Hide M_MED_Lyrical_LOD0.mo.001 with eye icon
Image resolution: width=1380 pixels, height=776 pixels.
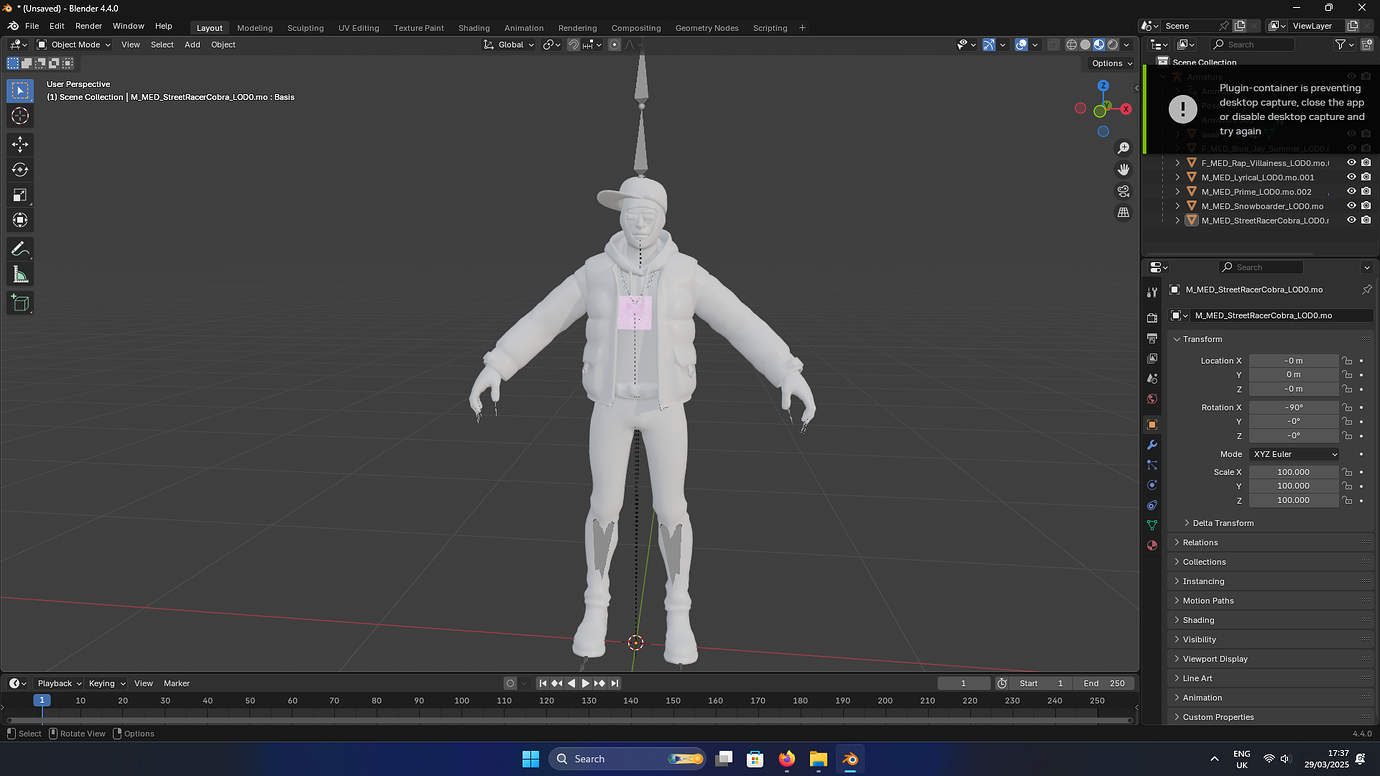[1351, 177]
